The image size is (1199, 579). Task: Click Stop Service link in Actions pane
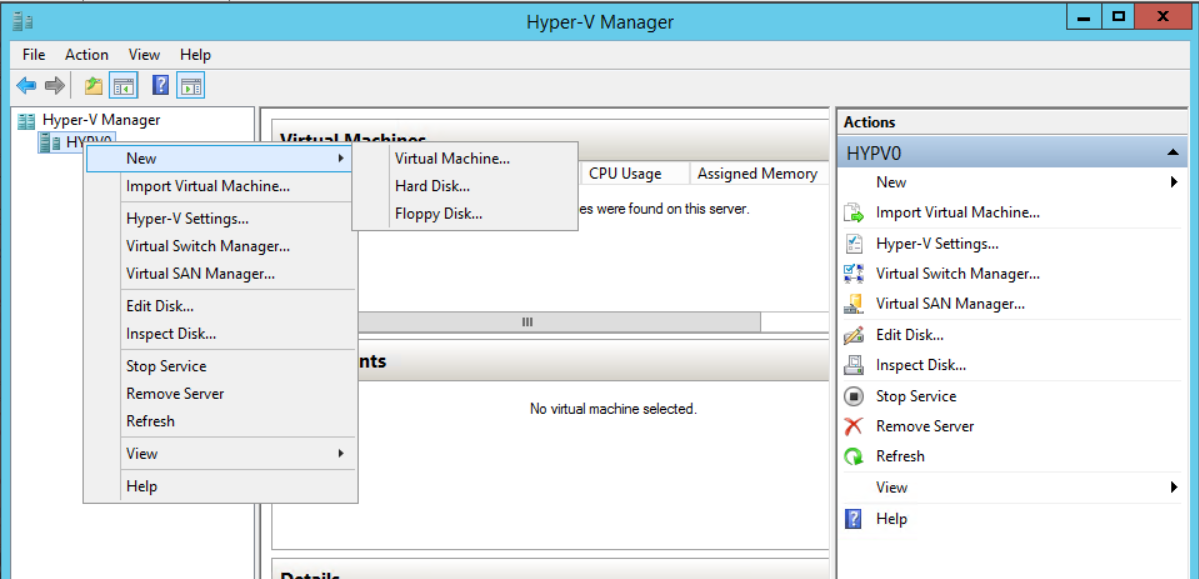coord(916,396)
